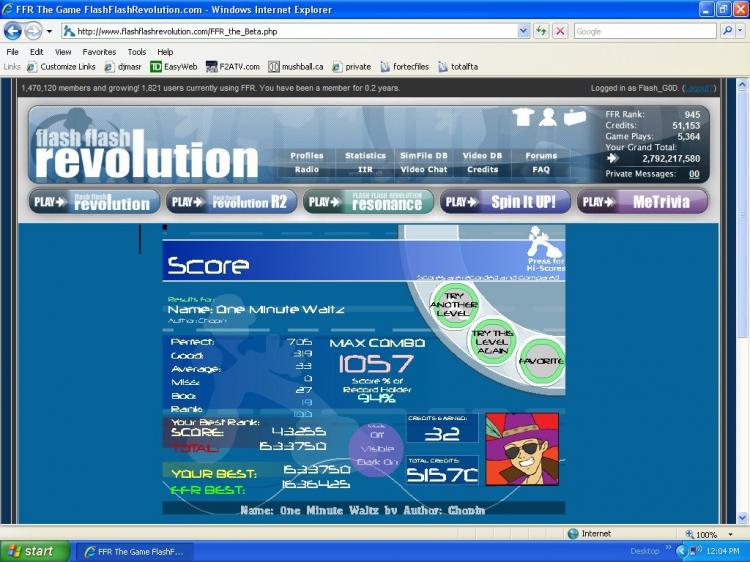The image size is (750, 562).
Task: Click the player avatar picture
Action: (522, 449)
